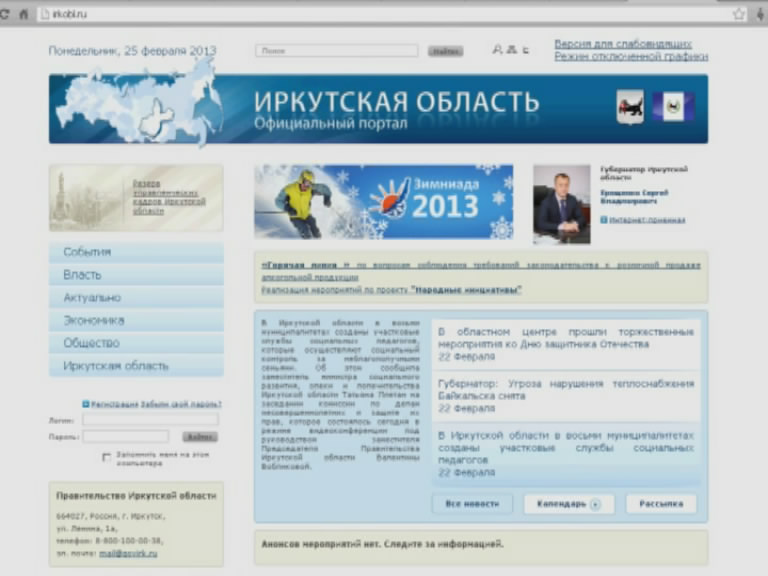Open the Регистрация link above login form
This screenshot has width=768, height=576.
(x=115, y=404)
